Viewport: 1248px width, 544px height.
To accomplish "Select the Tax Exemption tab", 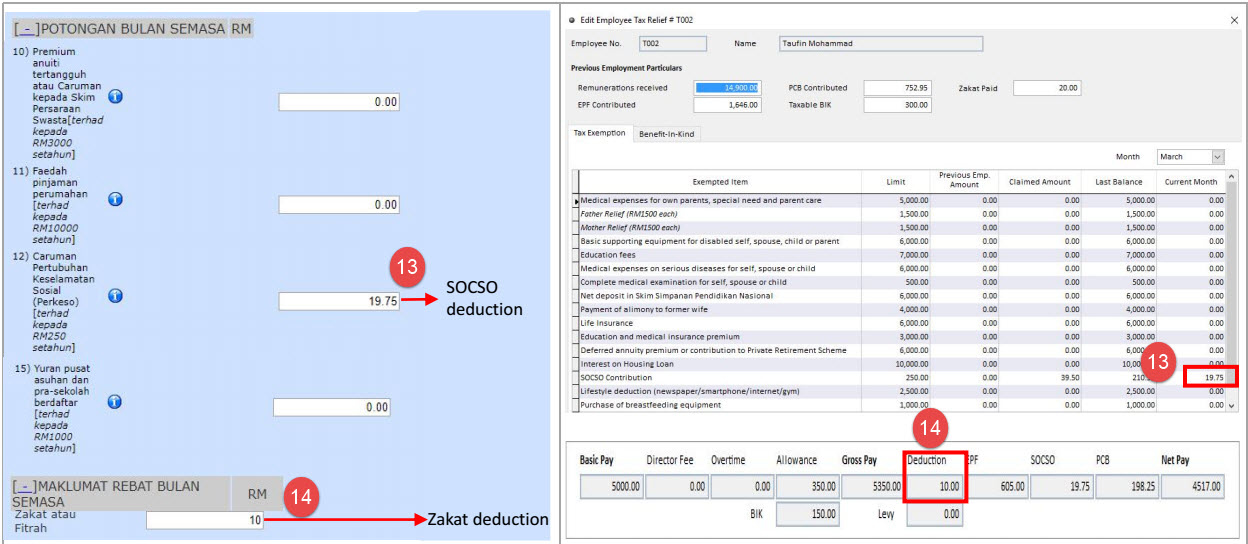I will coord(599,133).
